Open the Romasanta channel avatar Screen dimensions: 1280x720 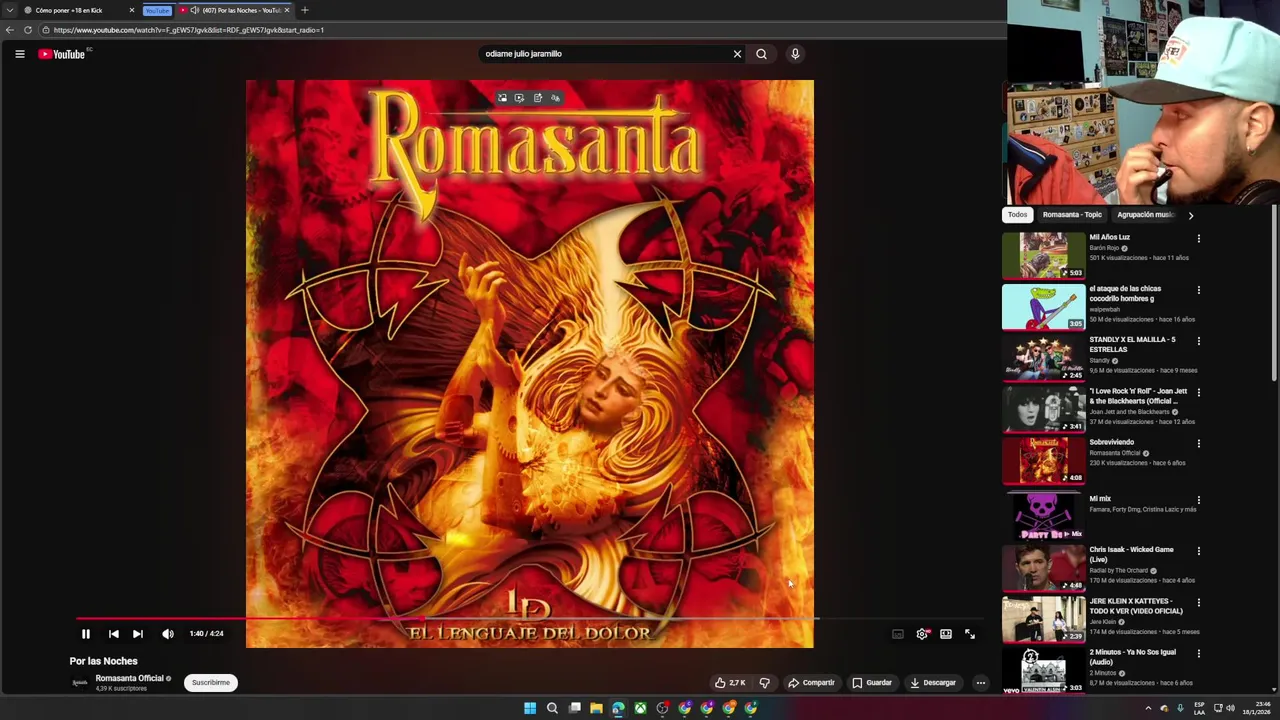pyautogui.click(x=79, y=683)
